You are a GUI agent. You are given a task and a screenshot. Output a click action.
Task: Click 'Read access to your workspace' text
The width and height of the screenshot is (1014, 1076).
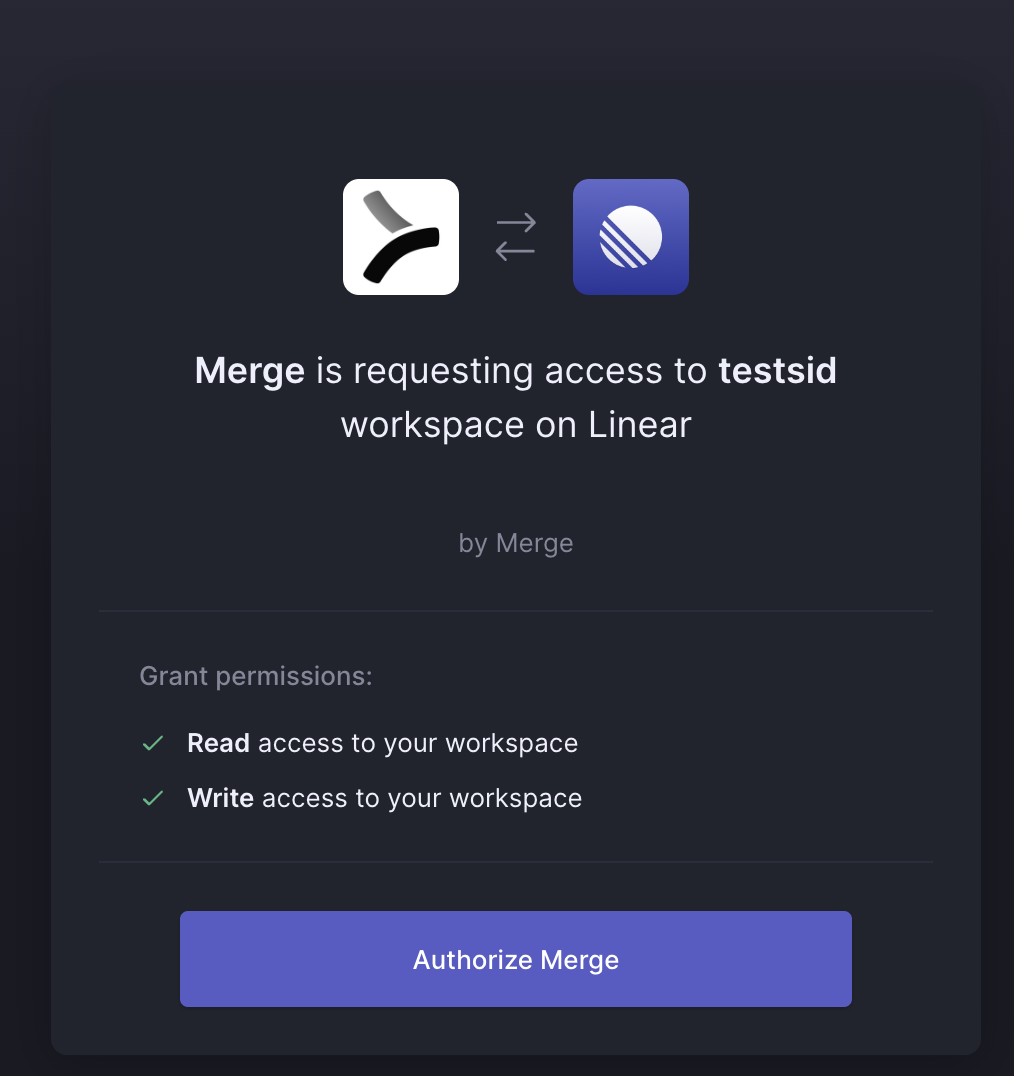[383, 743]
